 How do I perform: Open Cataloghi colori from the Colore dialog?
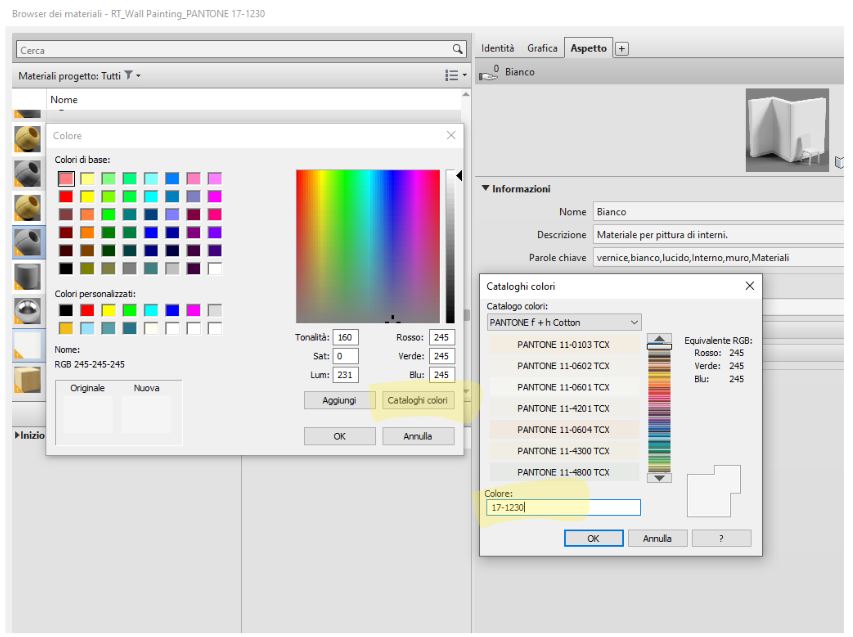coord(417,400)
